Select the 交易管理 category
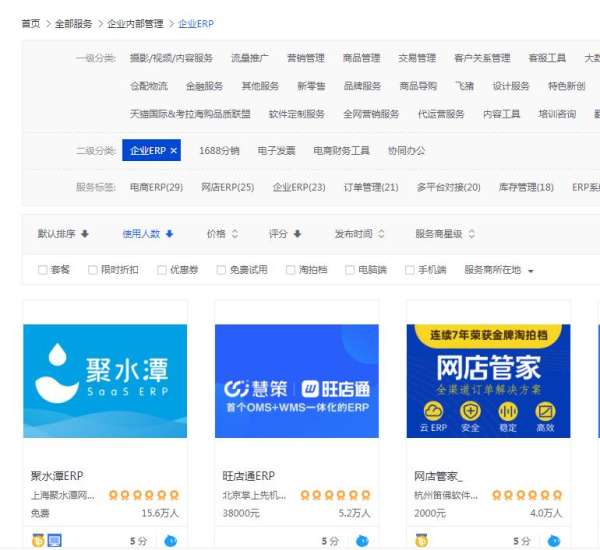The height and width of the screenshot is (550, 600). coord(417,58)
